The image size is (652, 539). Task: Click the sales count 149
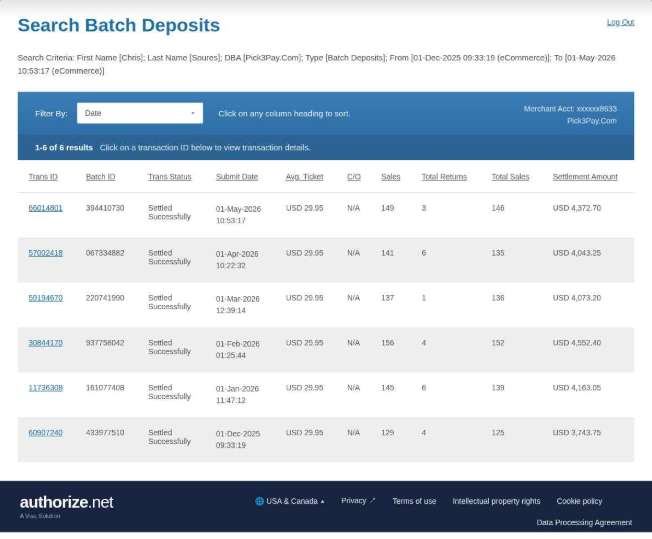pyautogui.click(x=388, y=208)
